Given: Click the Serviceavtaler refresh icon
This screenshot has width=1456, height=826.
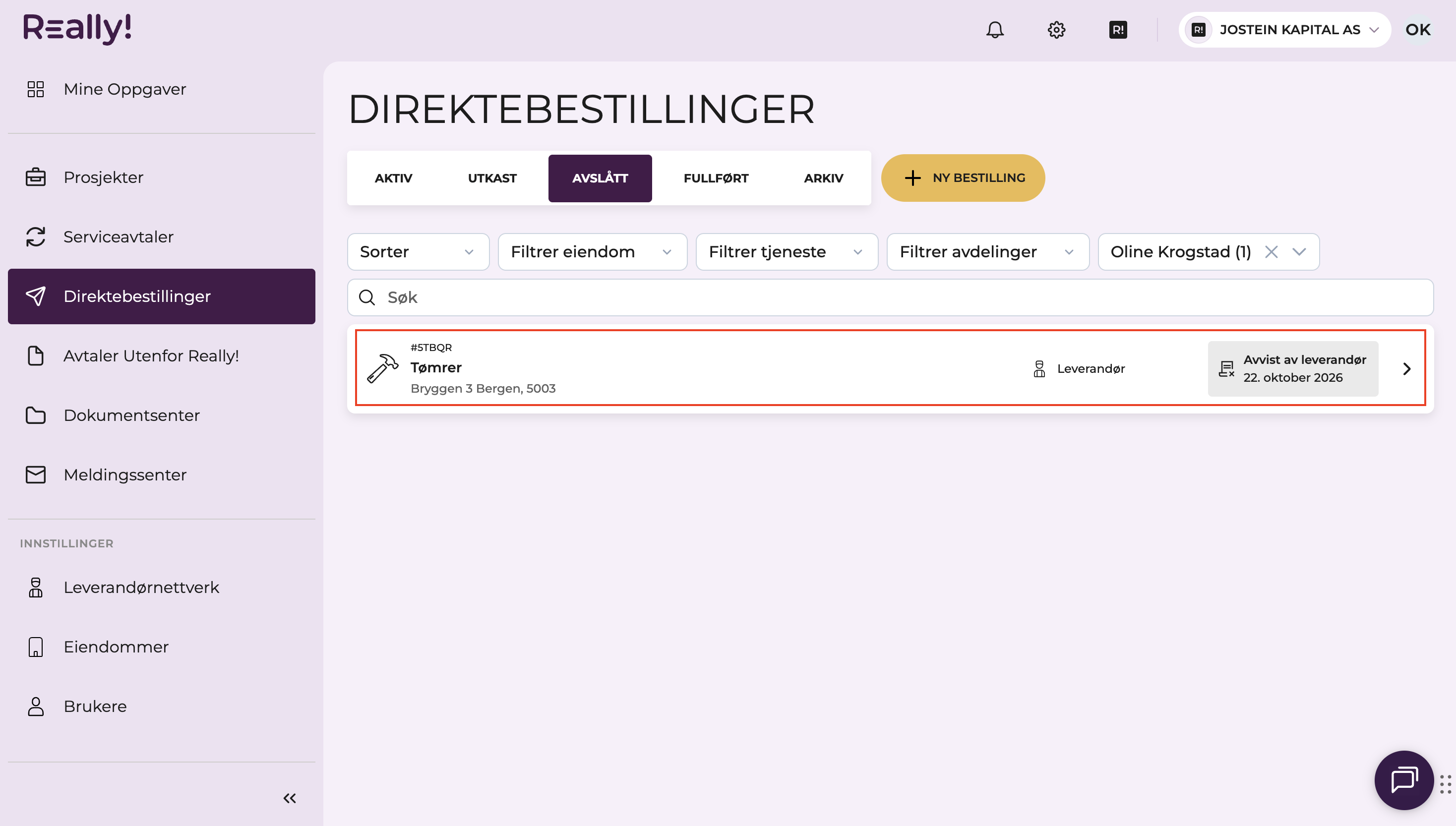Looking at the screenshot, I should point(36,236).
